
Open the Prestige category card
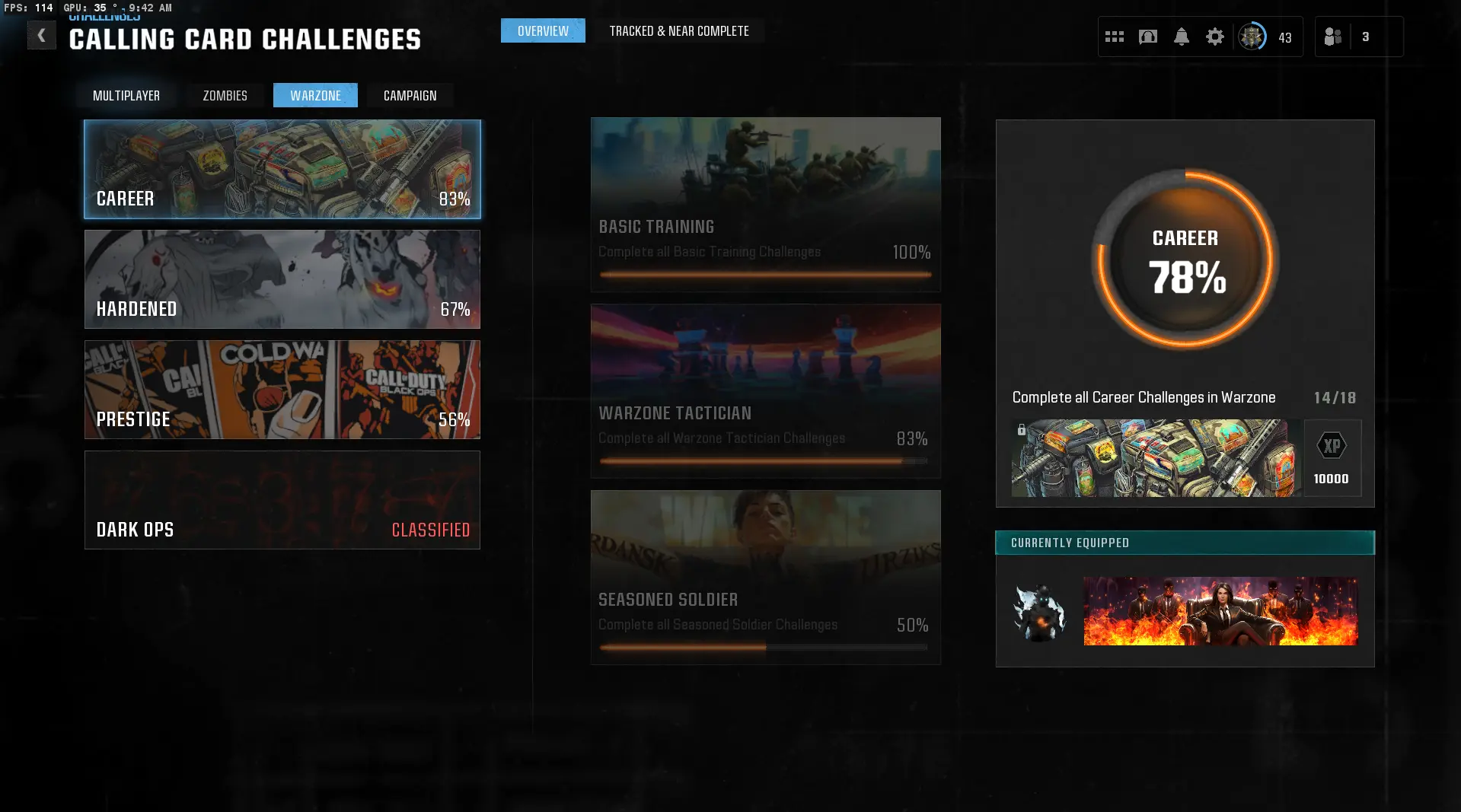pyautogui.click(x=282, y=390)
